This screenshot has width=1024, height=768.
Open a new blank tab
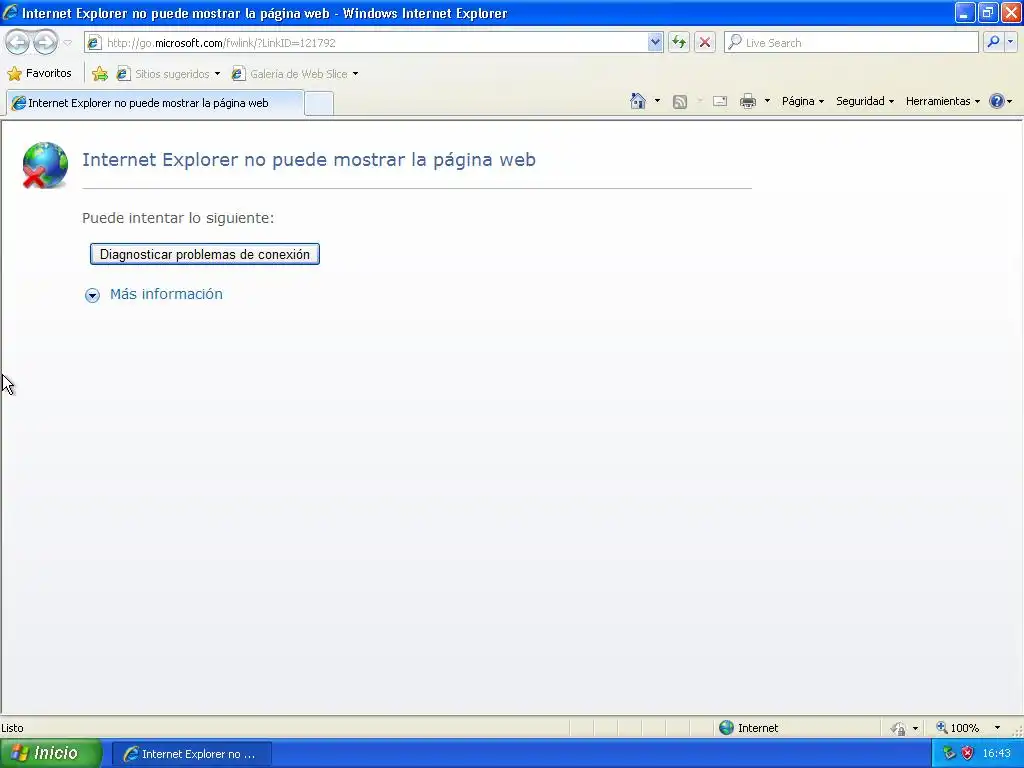point(319,104)
